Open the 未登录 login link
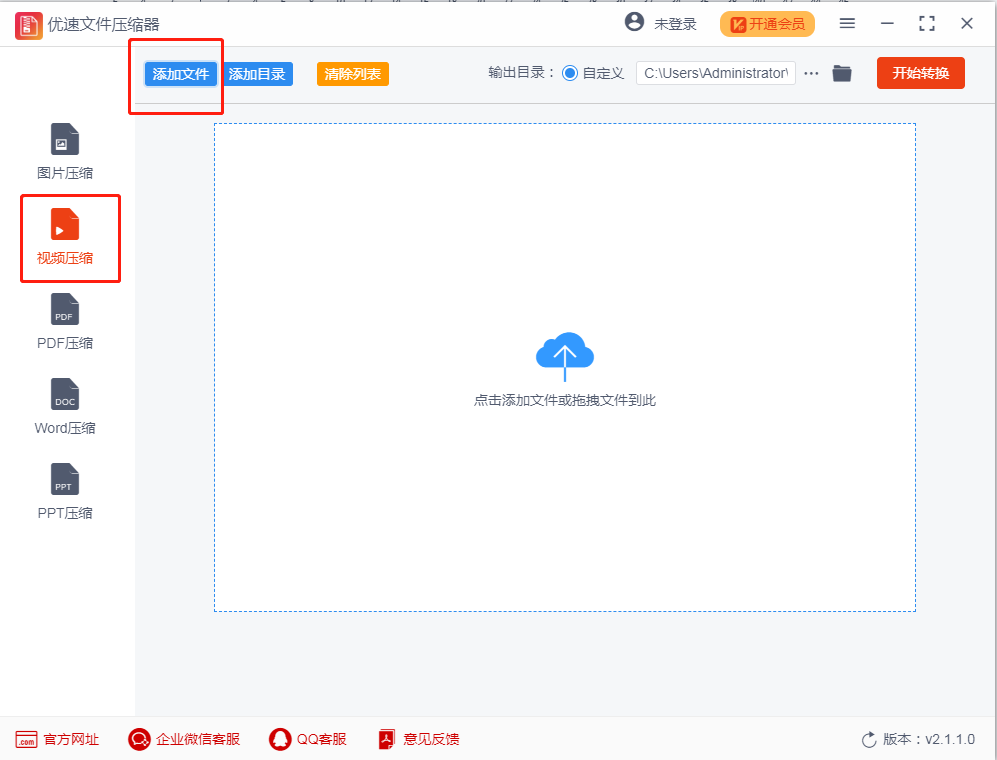Screen dimensions: 997x760 point(675,24)
